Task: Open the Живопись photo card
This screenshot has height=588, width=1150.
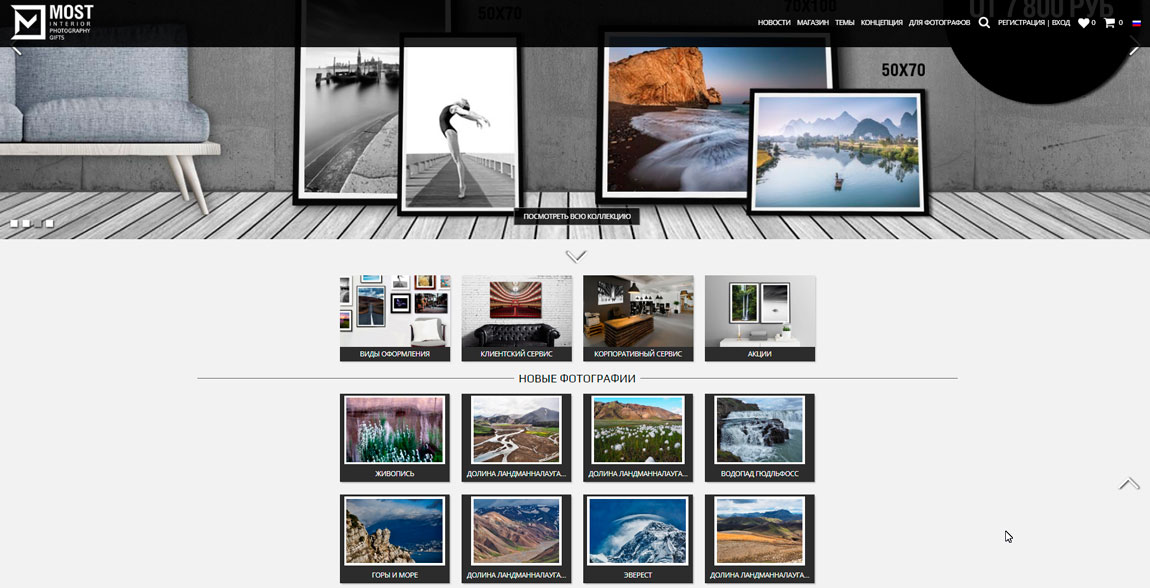Action: click(395, 438)
